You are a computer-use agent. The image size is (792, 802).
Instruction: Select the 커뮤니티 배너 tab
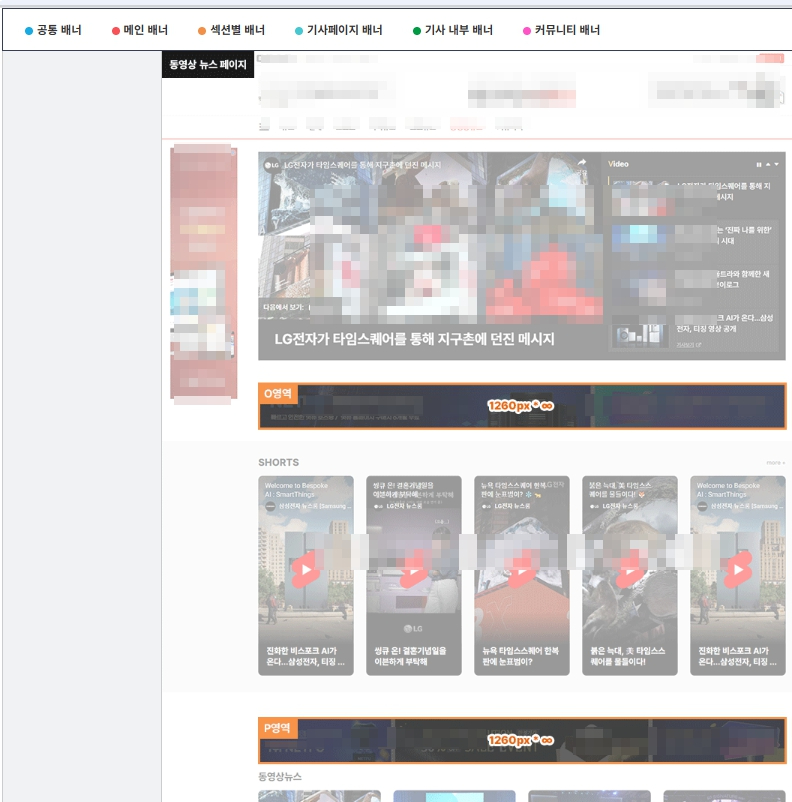tap(562, 30)
